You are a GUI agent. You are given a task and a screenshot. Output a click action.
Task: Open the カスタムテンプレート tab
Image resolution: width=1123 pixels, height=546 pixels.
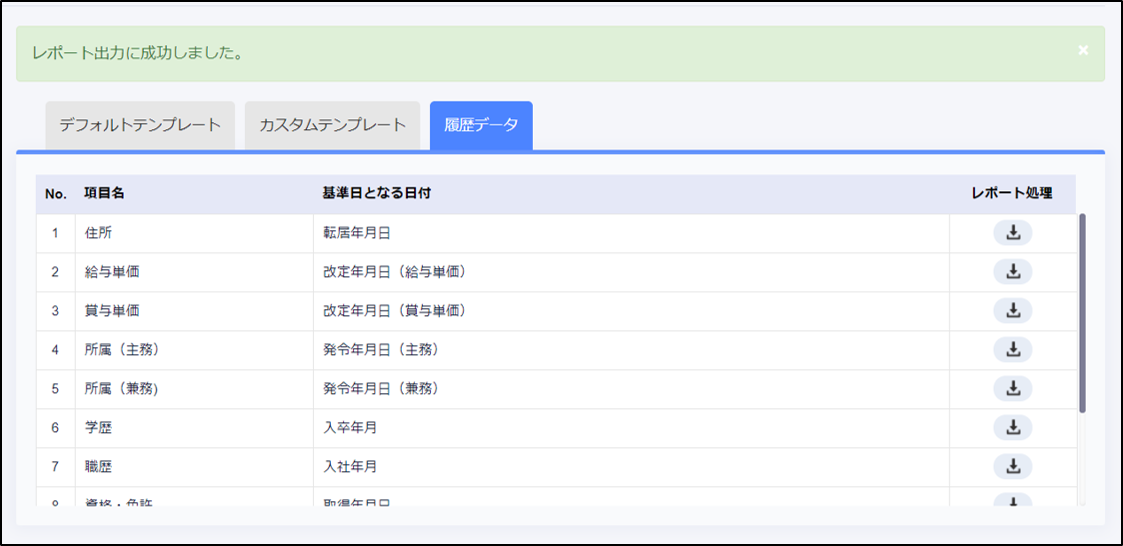point(332,126)
